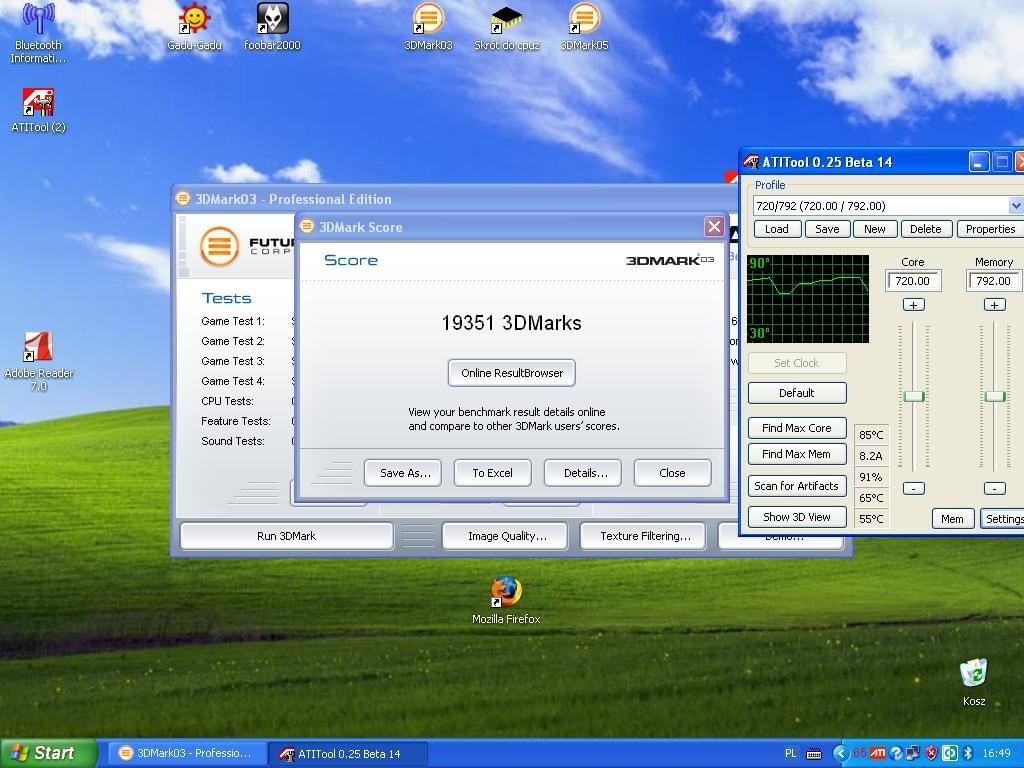
Task: Click Details... in score dialog
Action: [585, 473]
